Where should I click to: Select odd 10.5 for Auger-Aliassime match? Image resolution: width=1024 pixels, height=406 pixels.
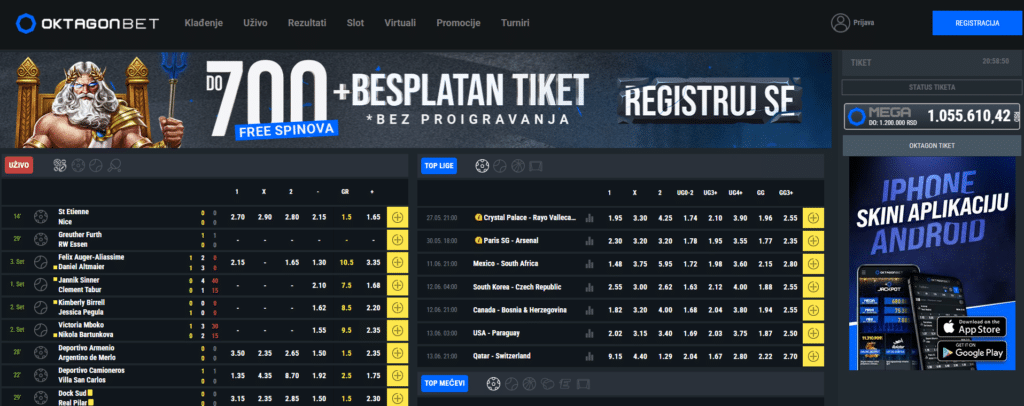click(x=346, y=262)
